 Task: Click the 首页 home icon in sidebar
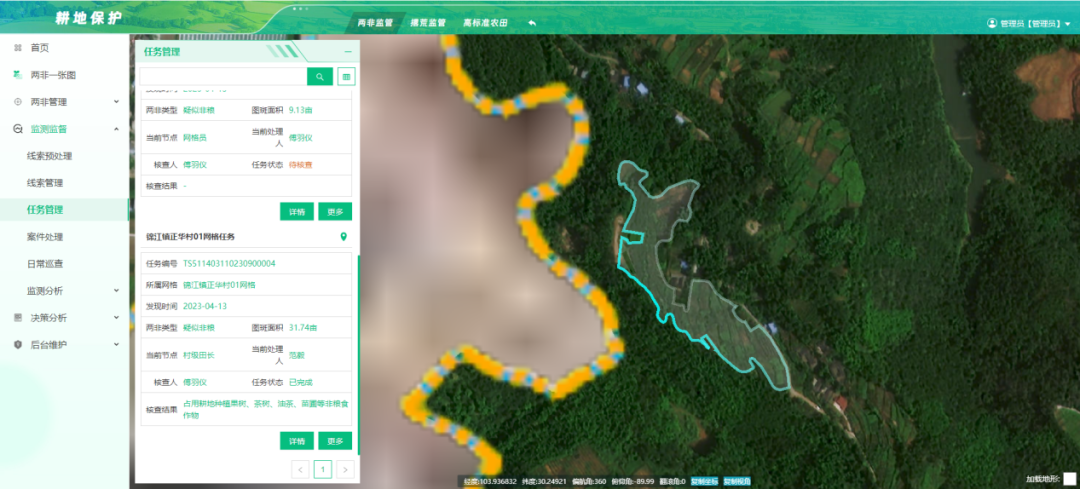(x=17, y=48)
